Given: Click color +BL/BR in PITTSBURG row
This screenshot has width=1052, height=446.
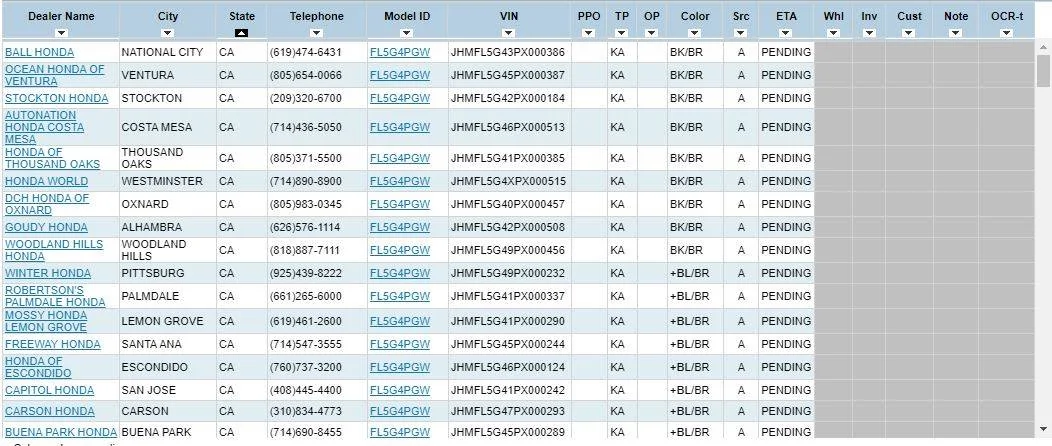Looking at the screenshot, I should click(690, 273).
